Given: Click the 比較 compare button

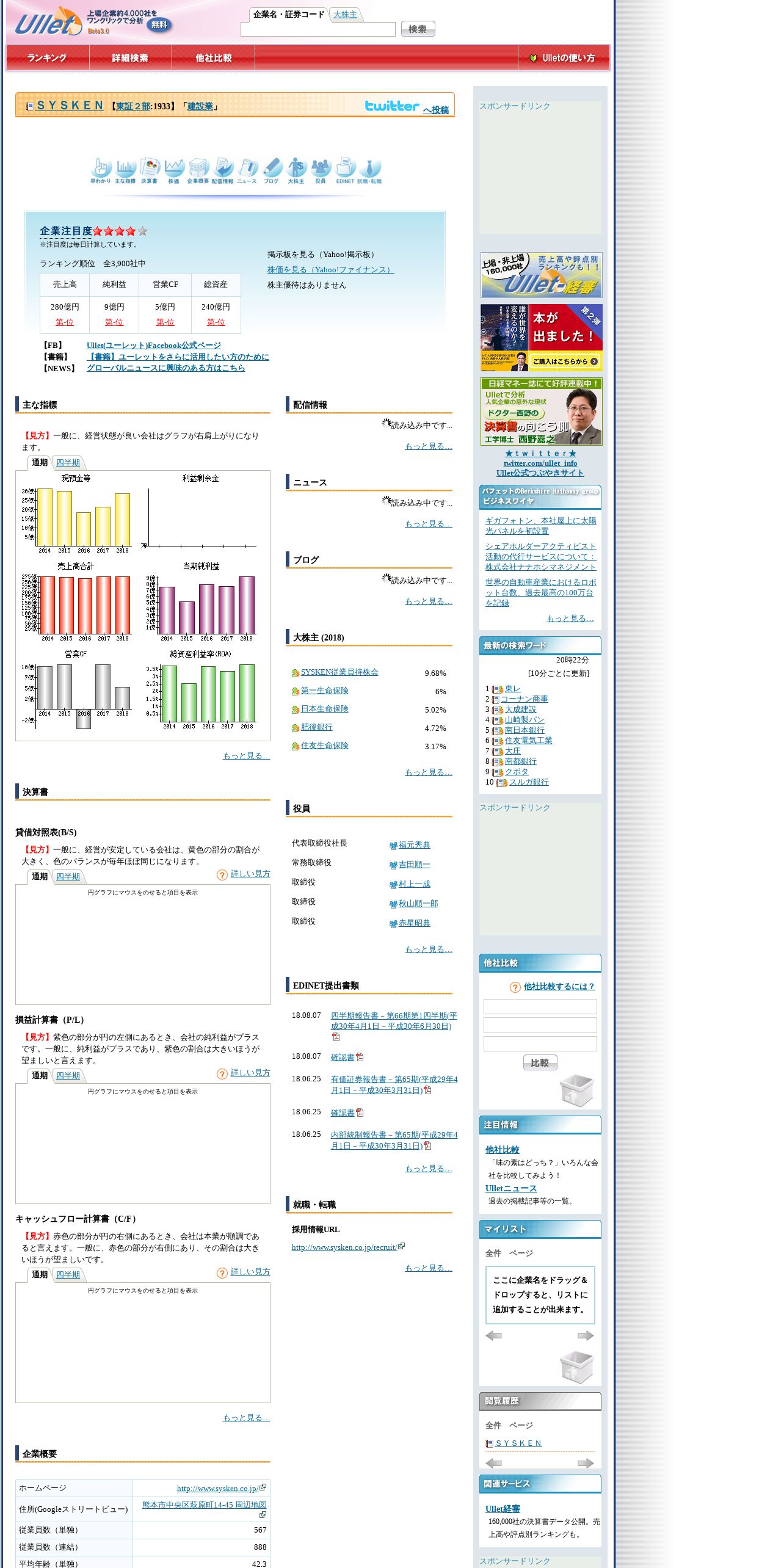Looking at the screenshot, I should [x=540, y=1063].
